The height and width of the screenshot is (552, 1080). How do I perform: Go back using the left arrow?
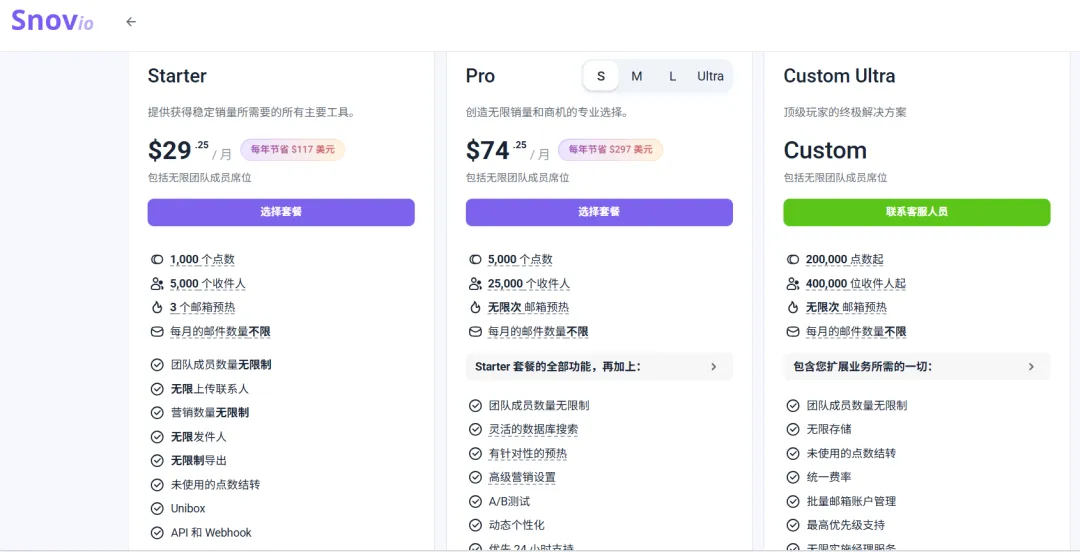[131, 22]
